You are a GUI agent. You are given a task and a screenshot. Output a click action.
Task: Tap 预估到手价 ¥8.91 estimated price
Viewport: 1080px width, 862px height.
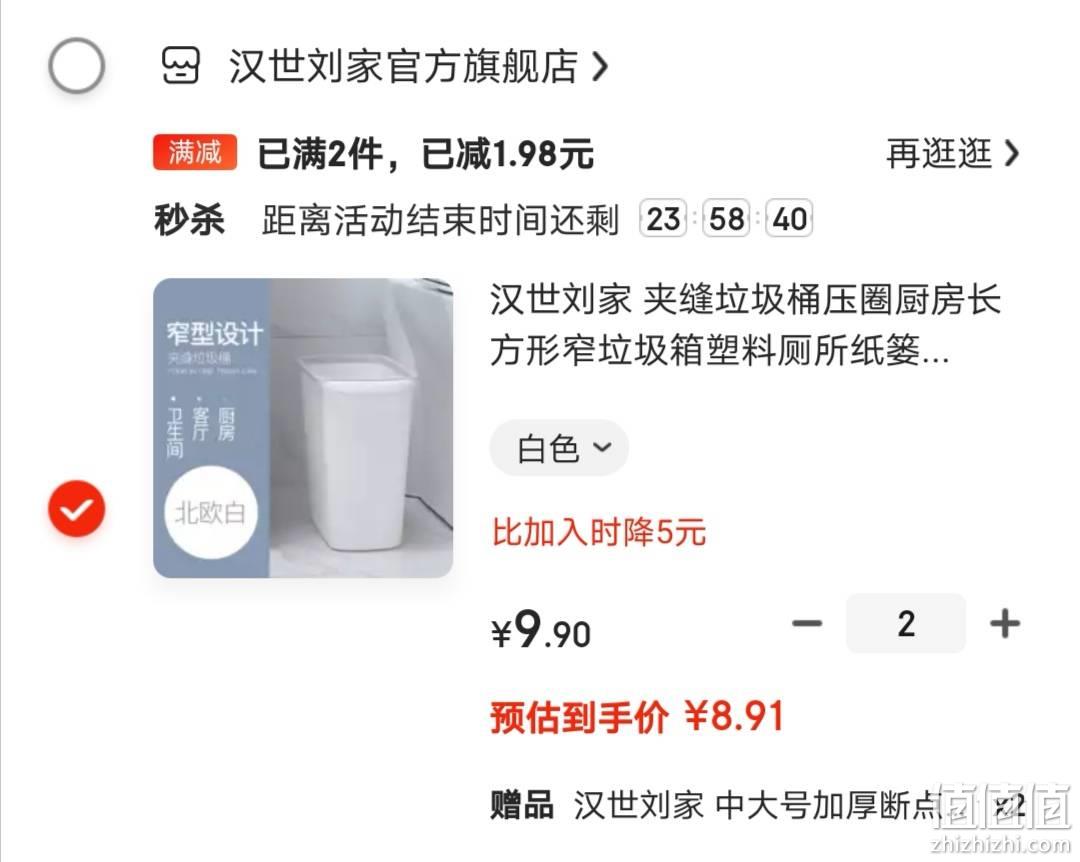click(x=637, y=717)
